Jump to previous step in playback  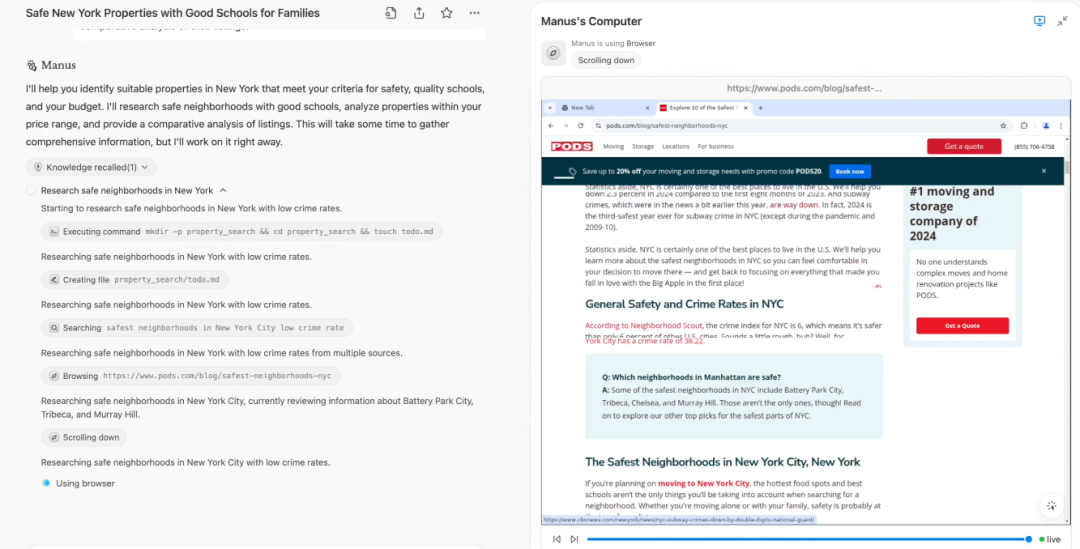[x=557, y=539]
